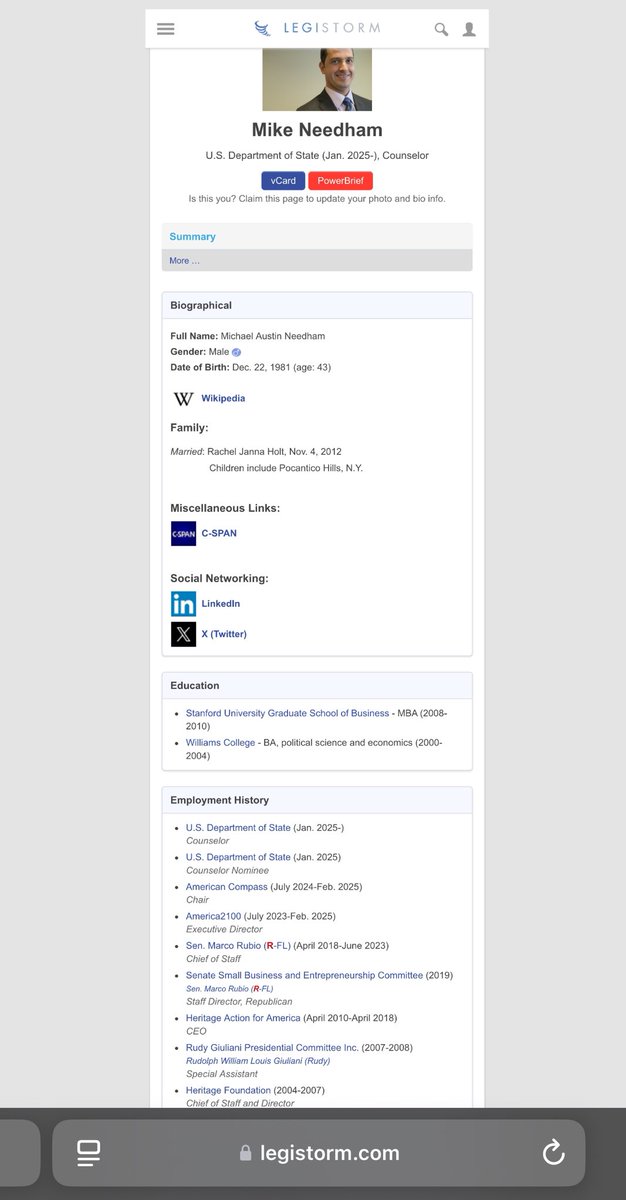Screen dimensions: 626x1200
Task: Click the C-SPAN logo icon
Action: pos(183,534)
